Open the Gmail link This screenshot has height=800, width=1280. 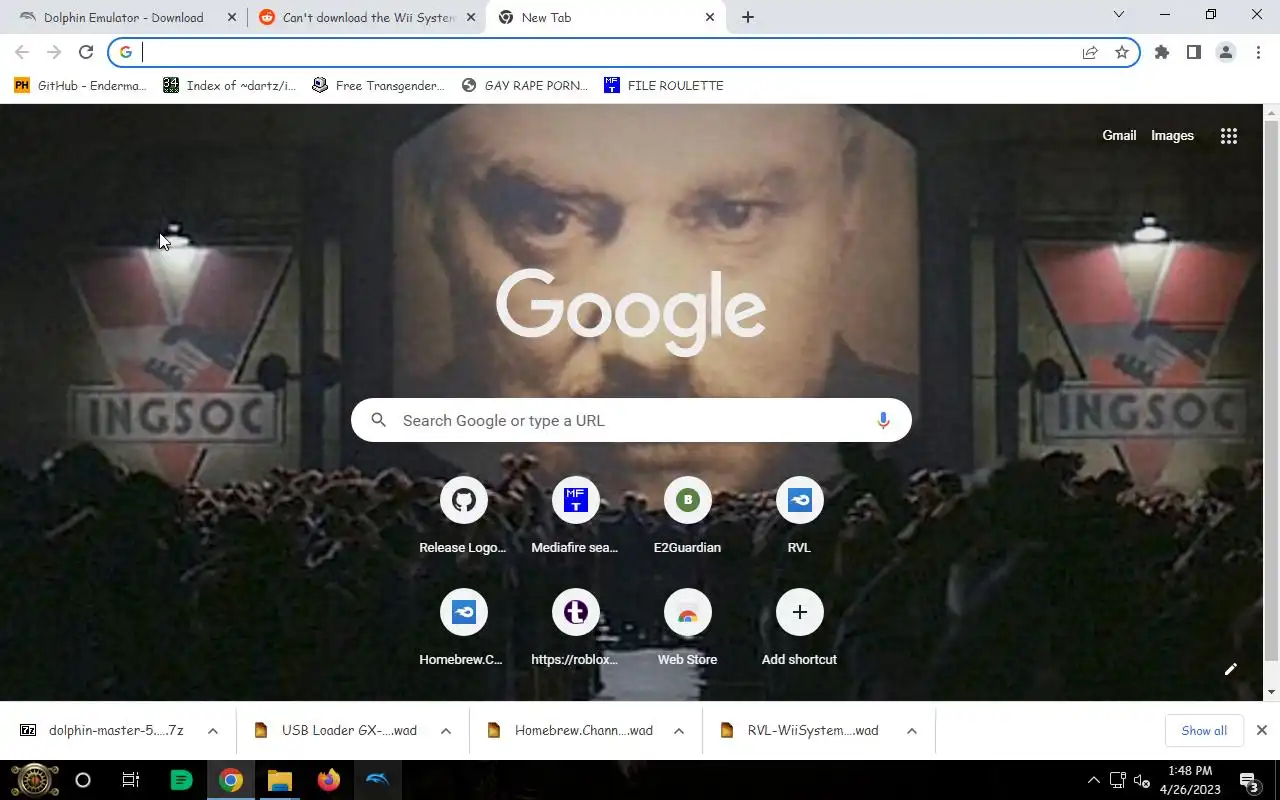tap(1119, 136)
